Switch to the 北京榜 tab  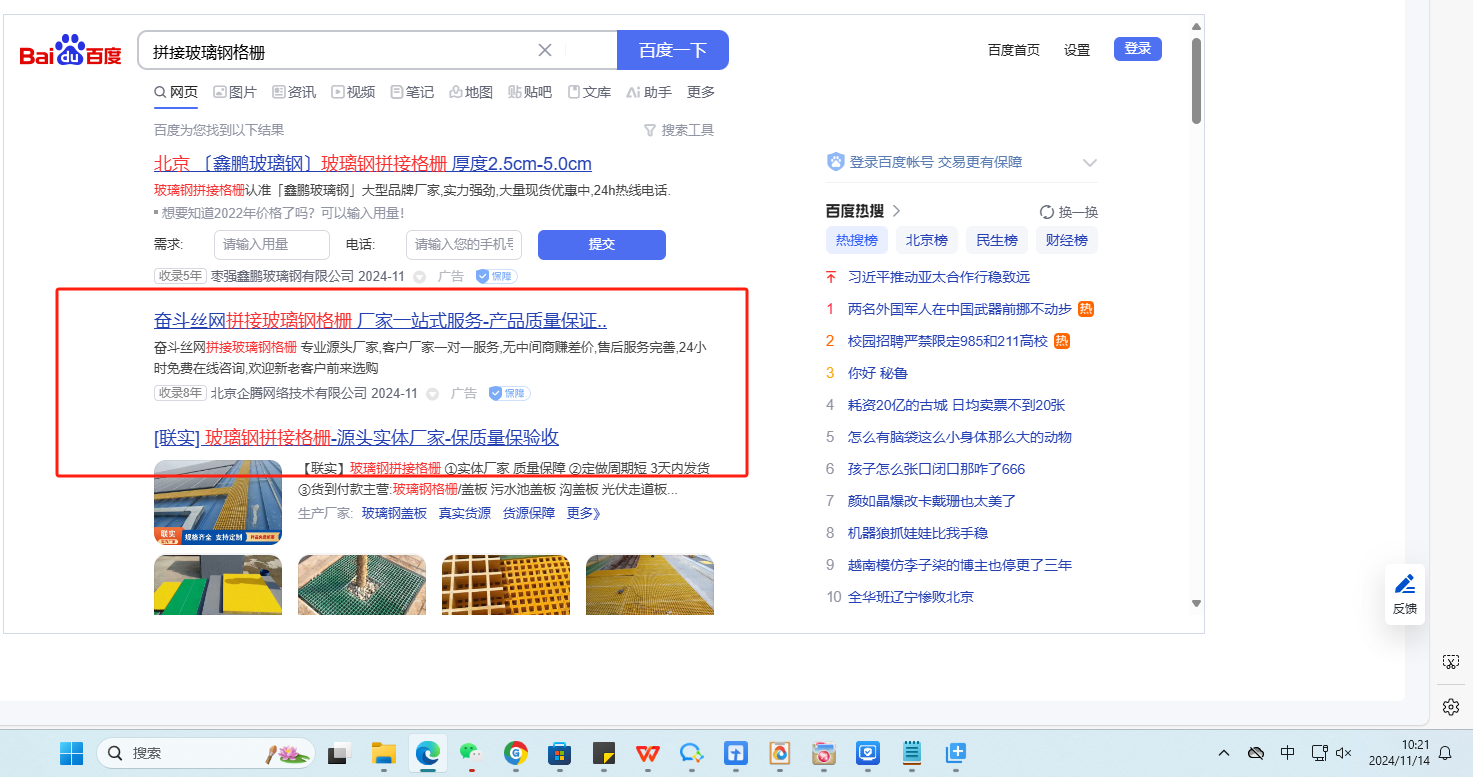[x=927, y=240]
